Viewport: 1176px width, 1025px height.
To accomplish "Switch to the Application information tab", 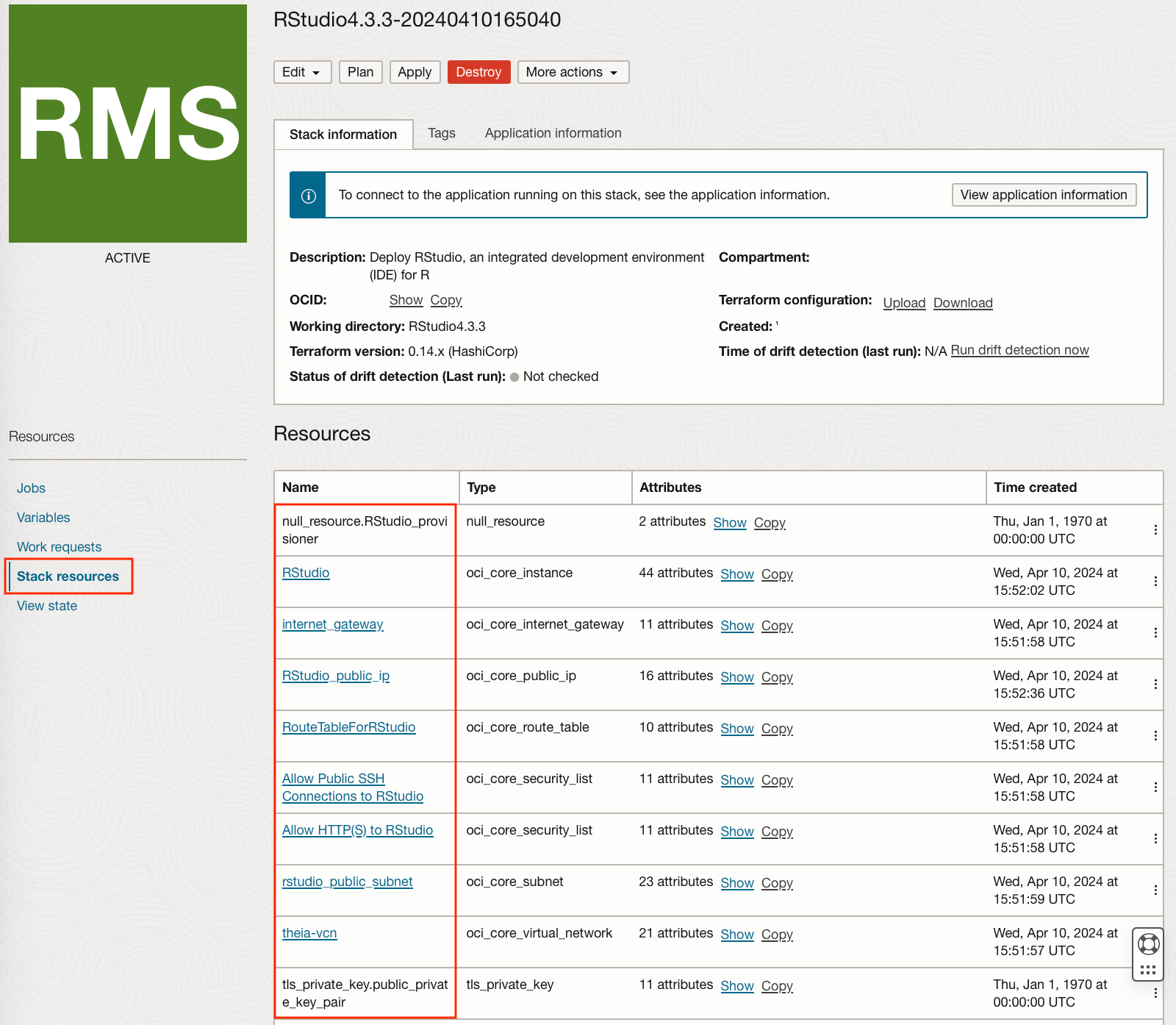I will pos(553,133).
